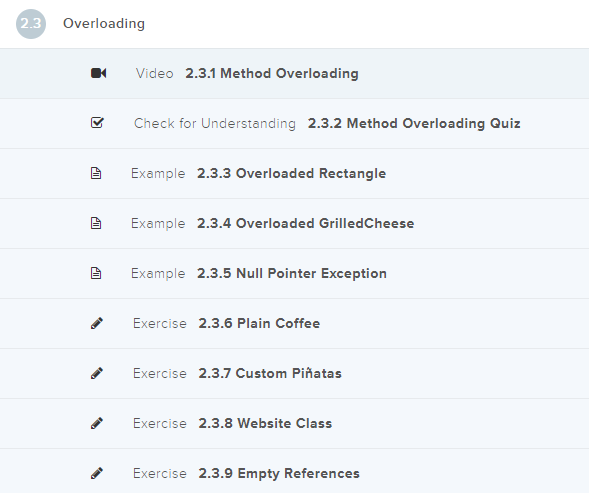Viewport: 589px width, 493px height.
Task: Start the 2.3.9 Empty References exercise
Action: (294, 471)
